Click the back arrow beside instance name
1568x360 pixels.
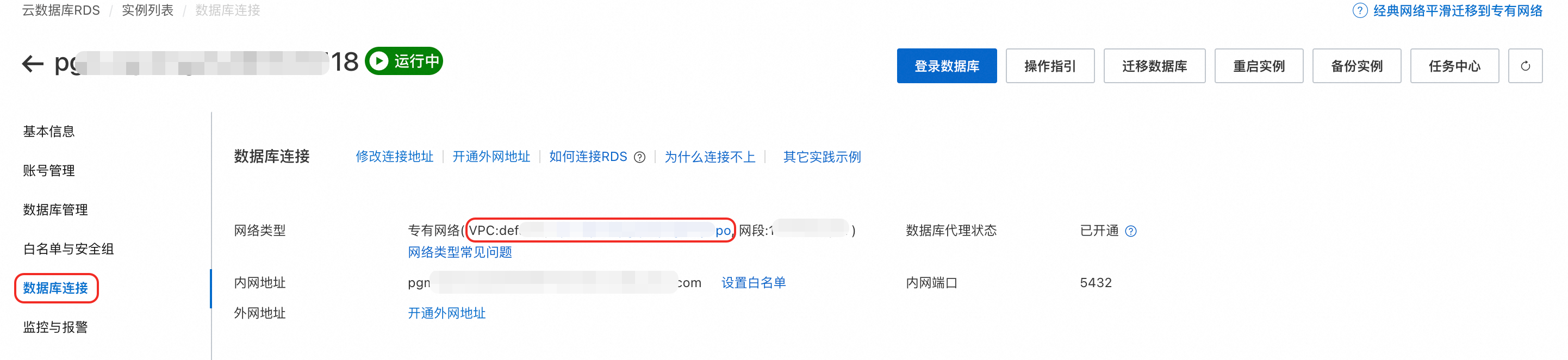(33, 63)
